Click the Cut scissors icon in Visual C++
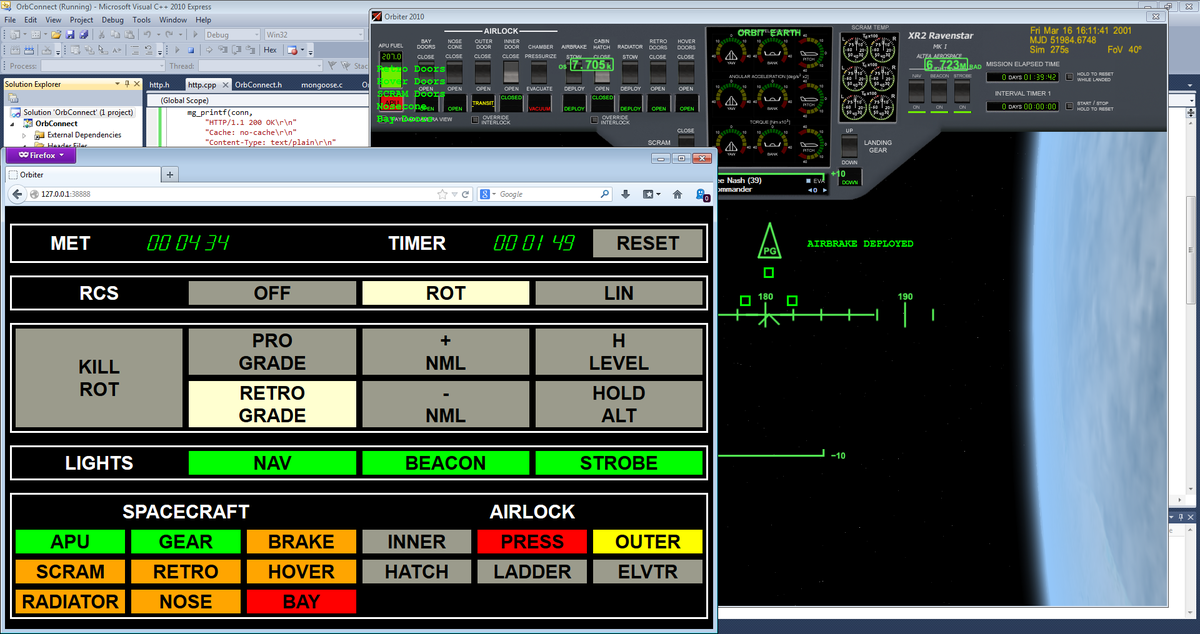Viewport: 1200px width, 634px height. coord(101,35)
